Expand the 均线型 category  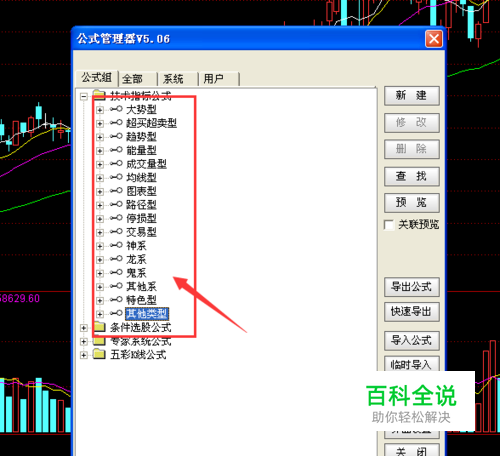pyautogui.click(x=99, y=178)
